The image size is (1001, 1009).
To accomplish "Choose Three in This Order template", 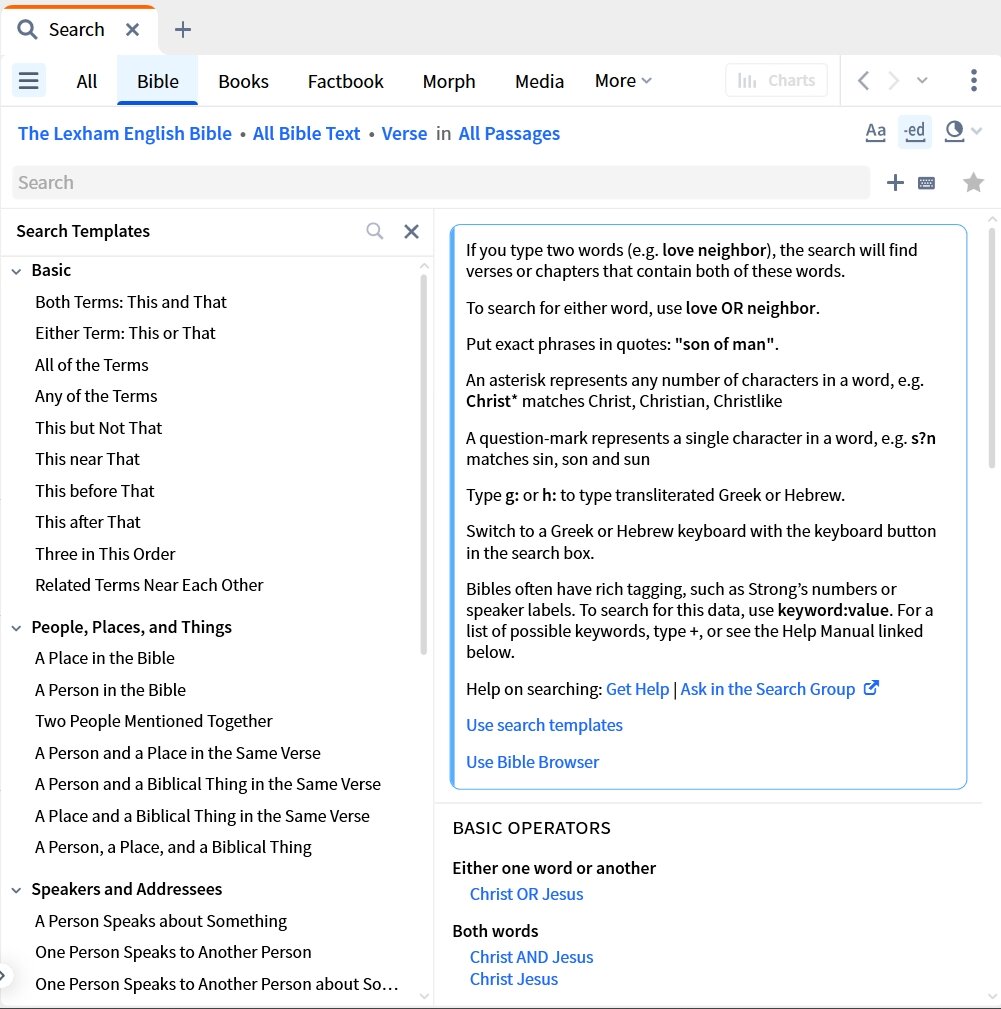I will tap(105, 554).
